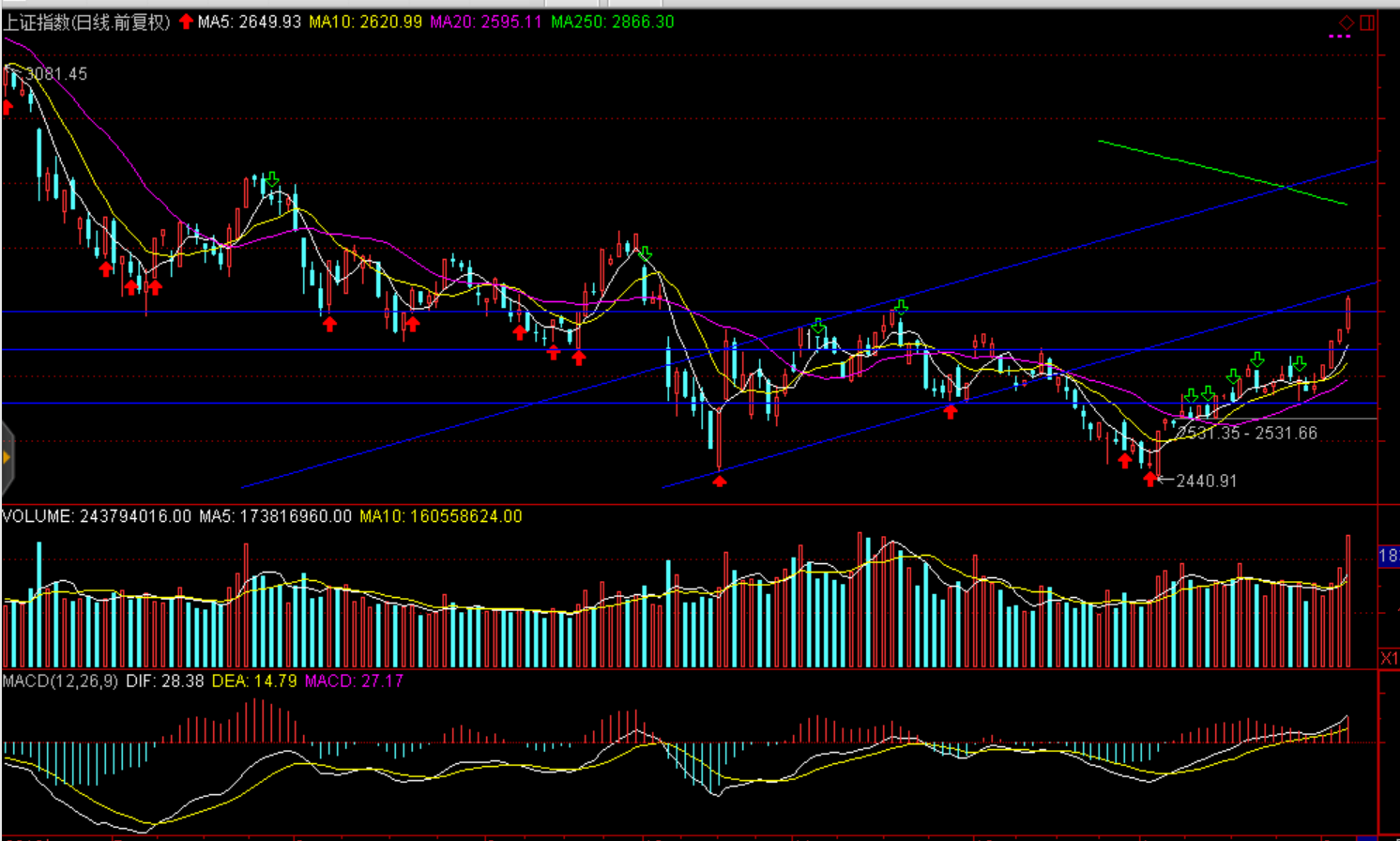Click the 3081.45 high price label

tap(55, 74)
